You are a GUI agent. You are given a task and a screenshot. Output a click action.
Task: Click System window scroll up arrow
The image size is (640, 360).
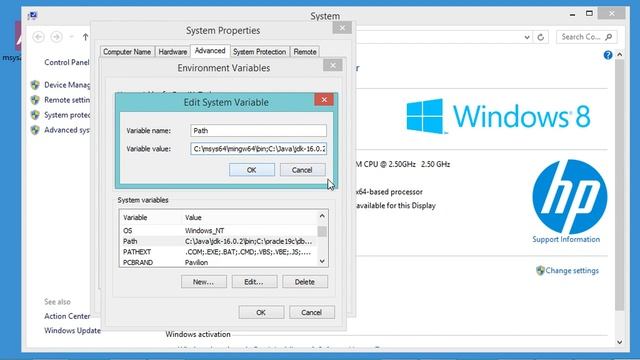(620, 54)
